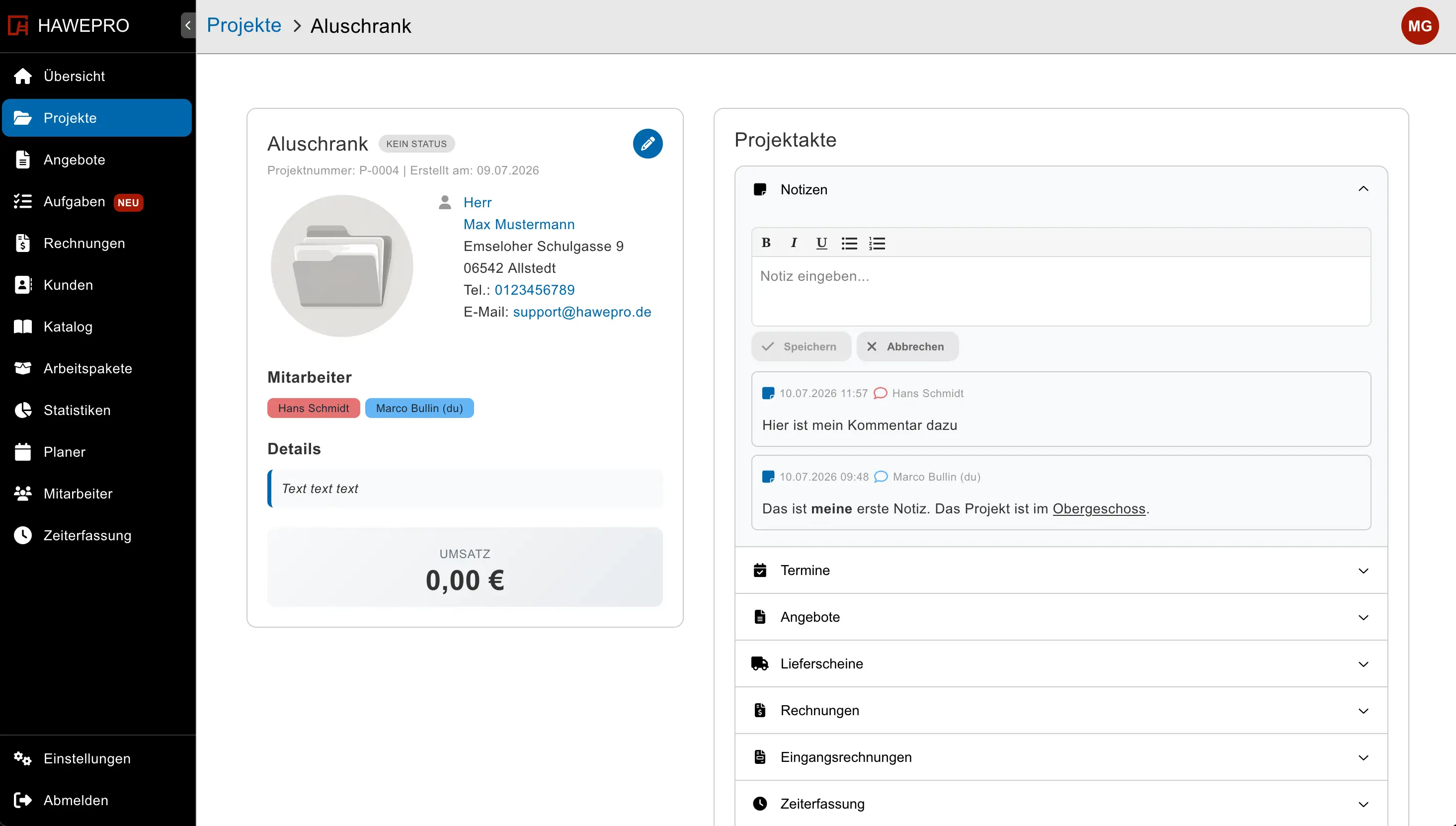1456x826 pixels.
Task: Click comment bubble icon beside Hans Schmidt
Action: click(880, 393)
